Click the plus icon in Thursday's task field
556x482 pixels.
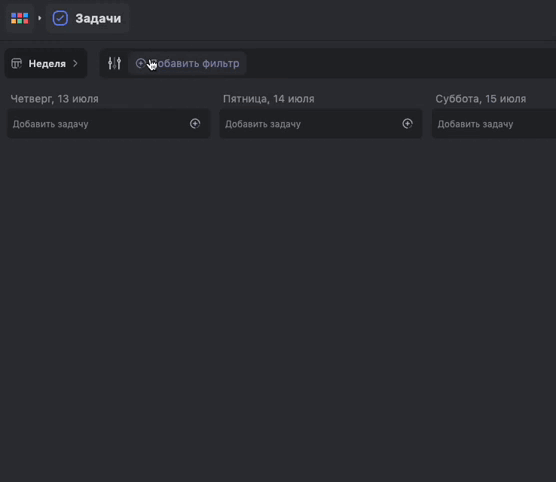pyautogui.click(x=195, y=123)
